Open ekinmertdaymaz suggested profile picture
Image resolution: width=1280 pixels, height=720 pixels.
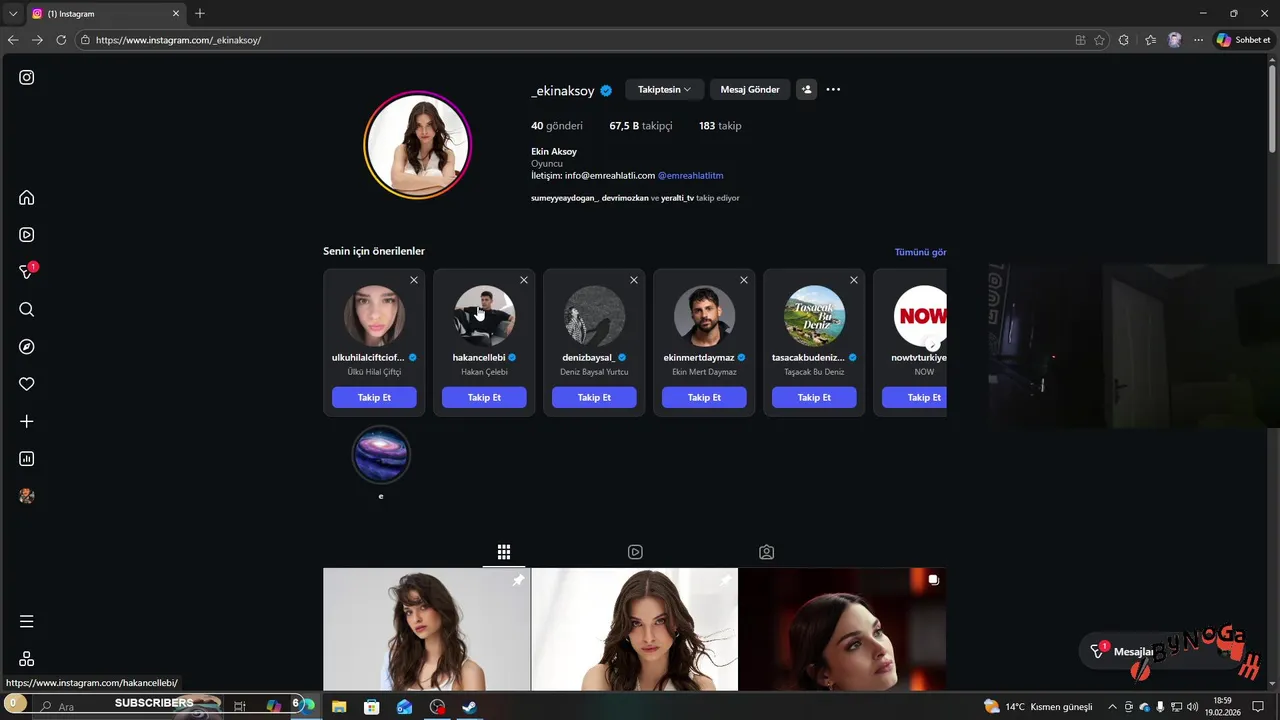click(704, 315)
